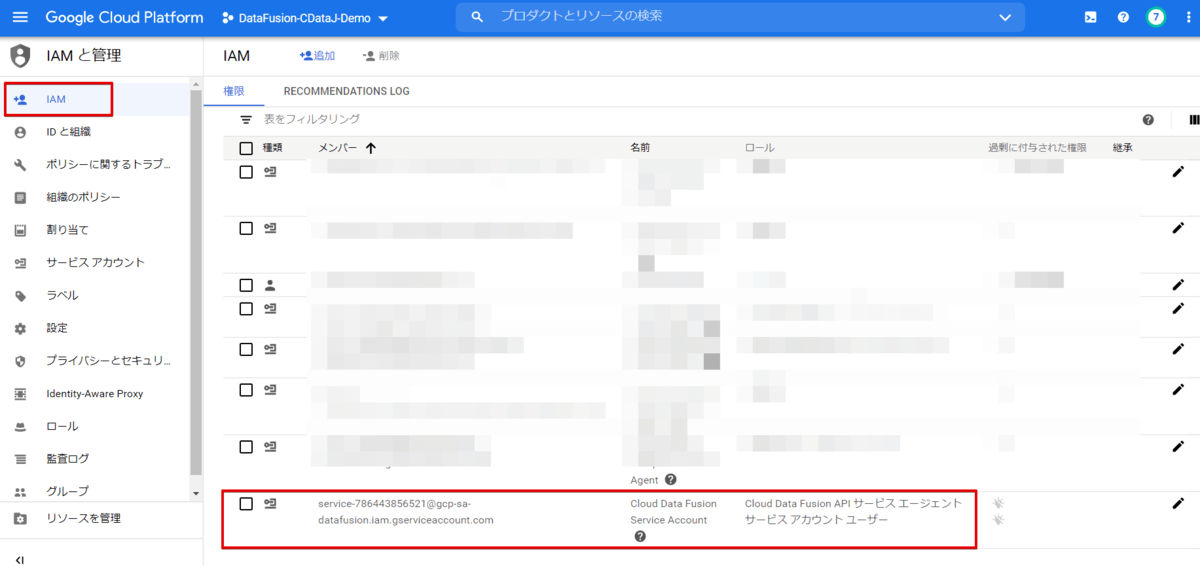Collapse the sidebar with the bottom arrow
The width and height of the screenshot is (1200, 566).
[x=20, y=559]
